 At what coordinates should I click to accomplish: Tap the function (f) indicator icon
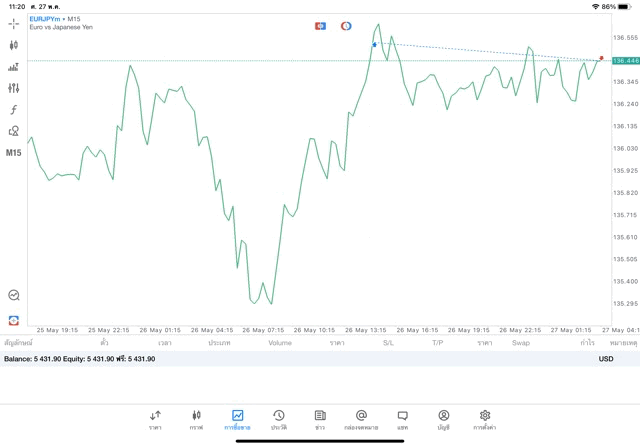[13, 110]
